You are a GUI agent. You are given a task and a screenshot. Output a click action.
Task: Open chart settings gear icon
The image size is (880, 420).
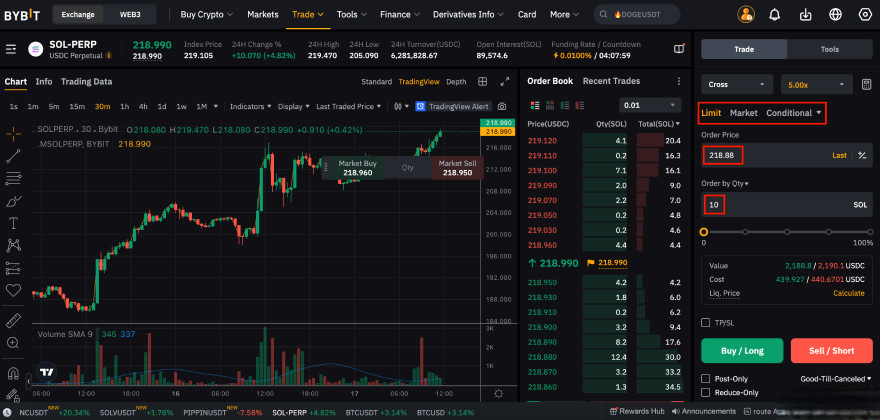click(x=498, y=393)
